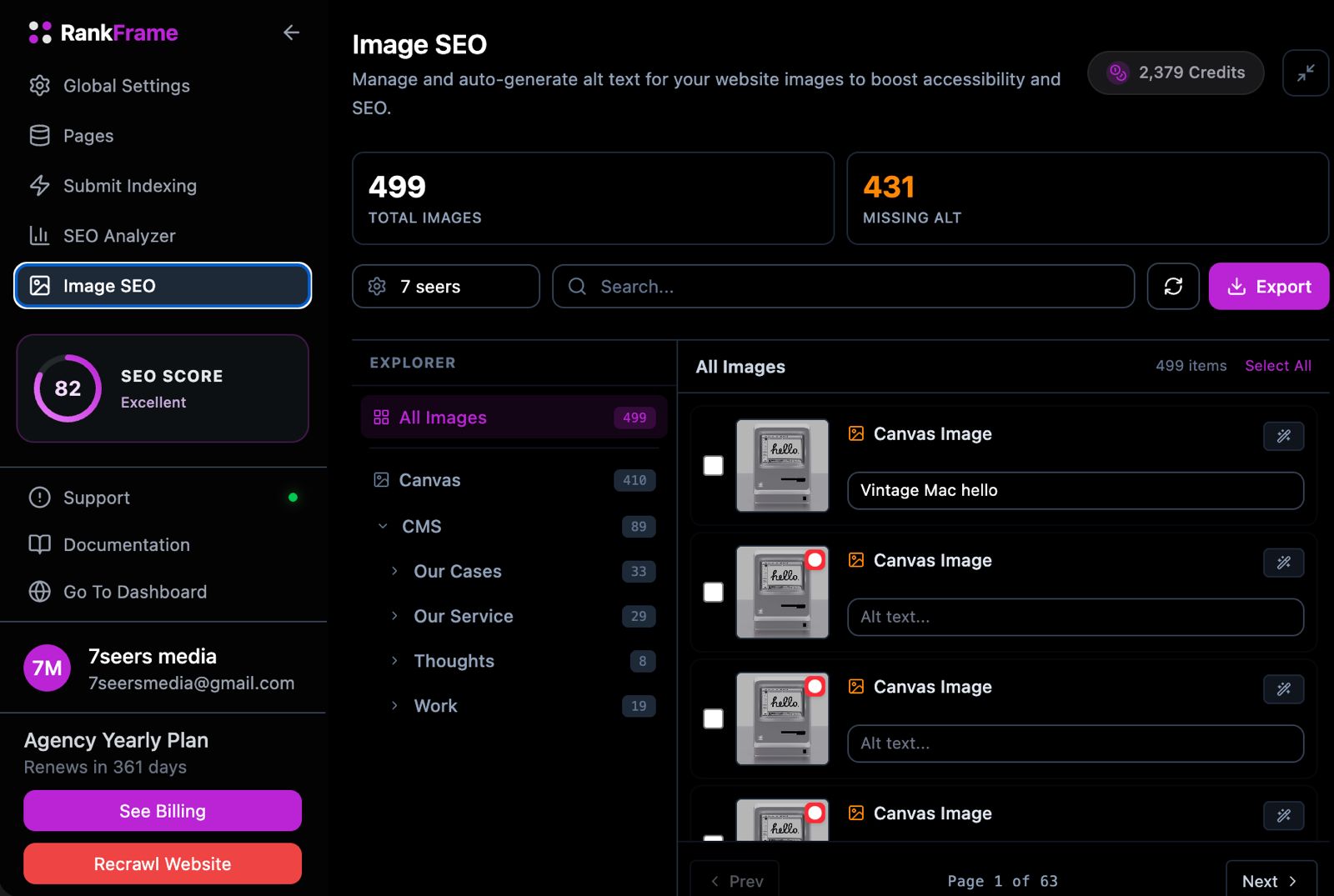Click the Export button
The image size is (1334, 896).
point(1268,286)
